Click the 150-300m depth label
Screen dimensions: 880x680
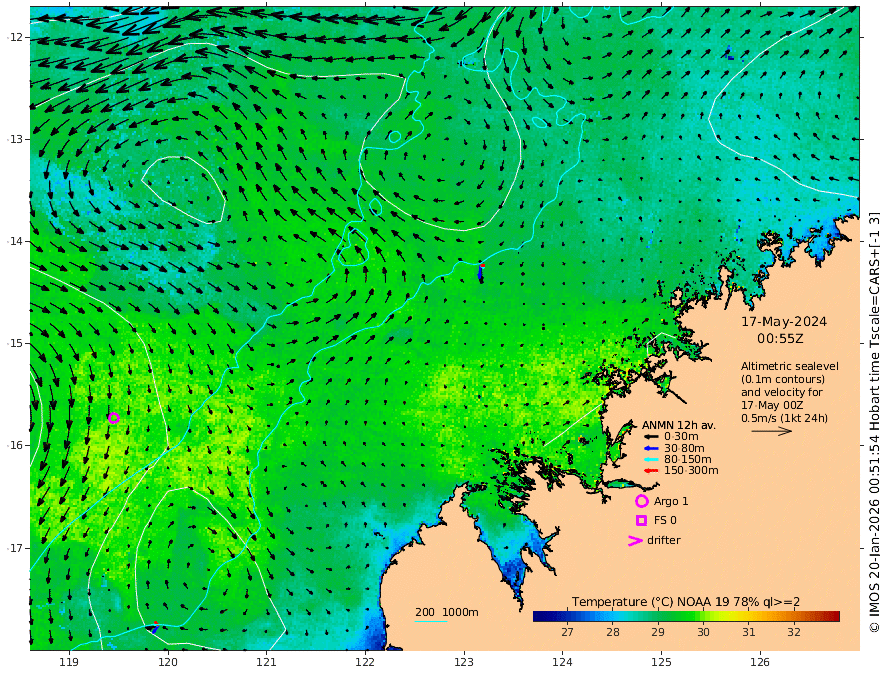tap(691, 471)
